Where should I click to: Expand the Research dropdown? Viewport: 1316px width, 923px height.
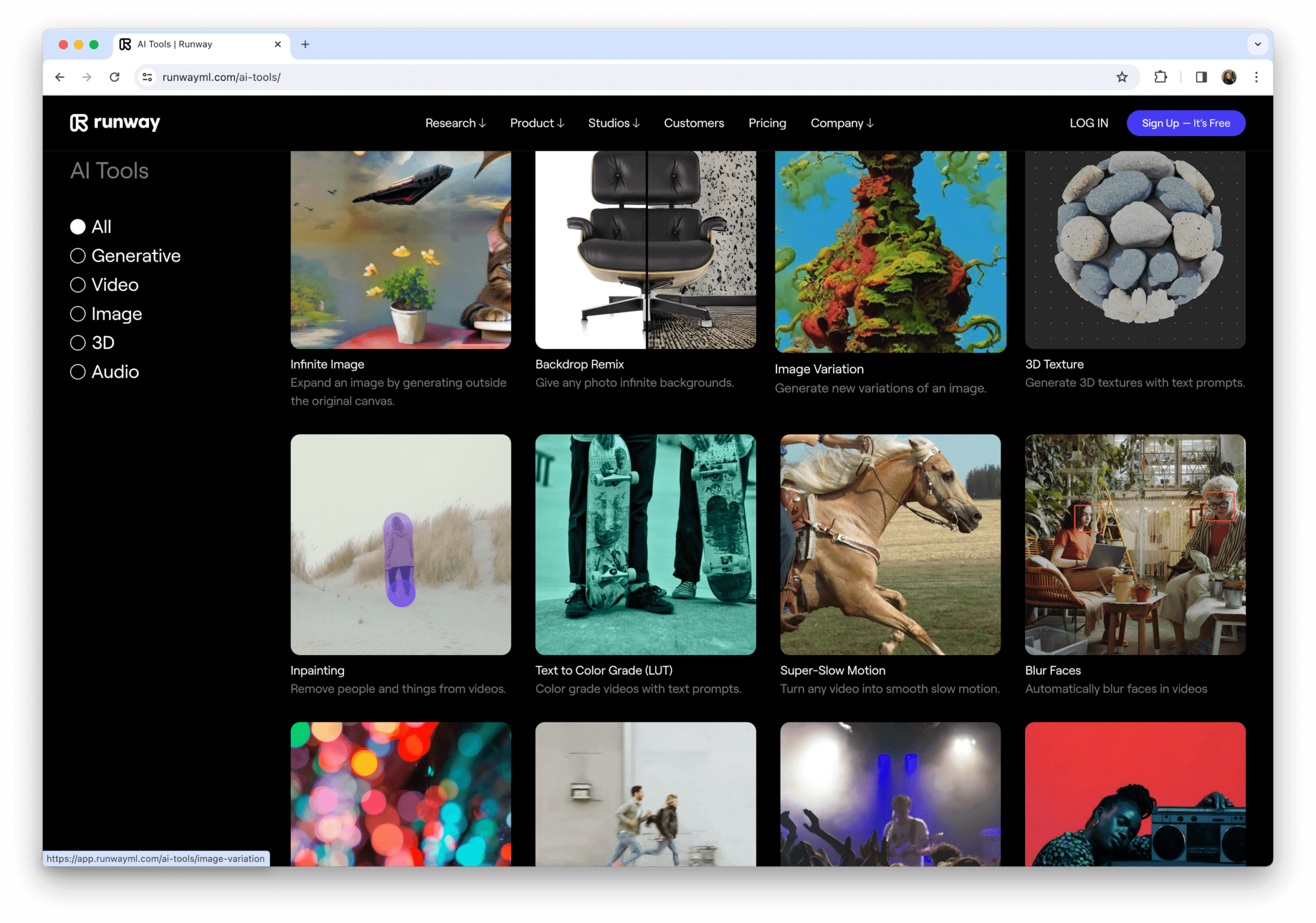click(455, 123)
